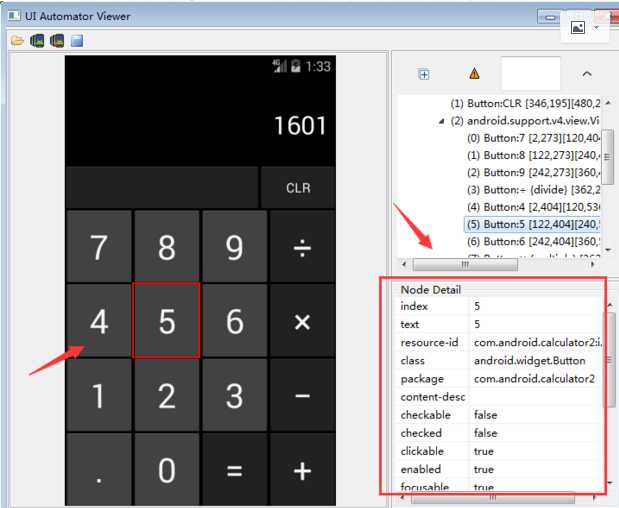Click the 8 key on calculator
Viewport: 619px width, 508px height.
pyautogui.click(x=167, y=247)
